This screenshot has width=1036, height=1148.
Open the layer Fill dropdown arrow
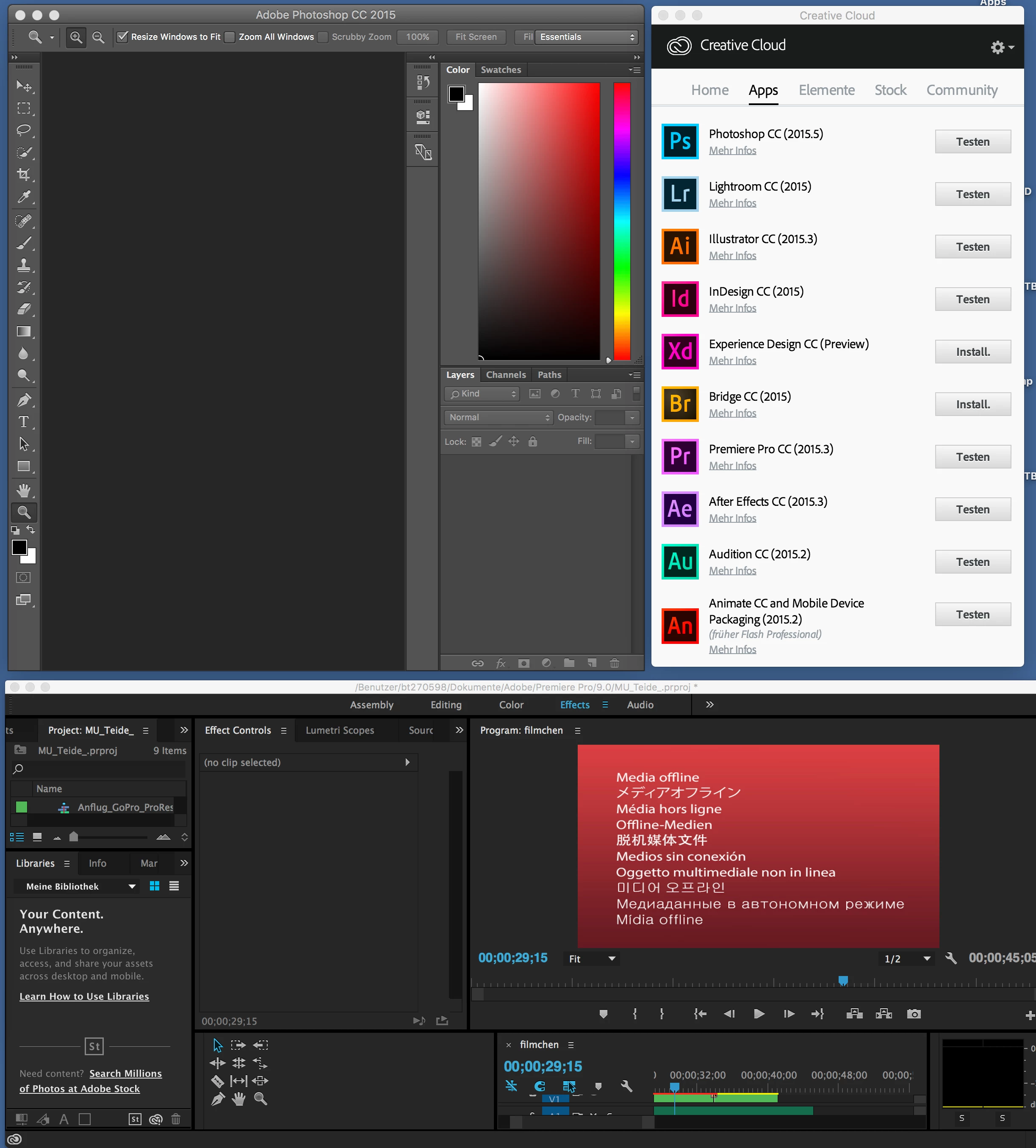point(632,441)
